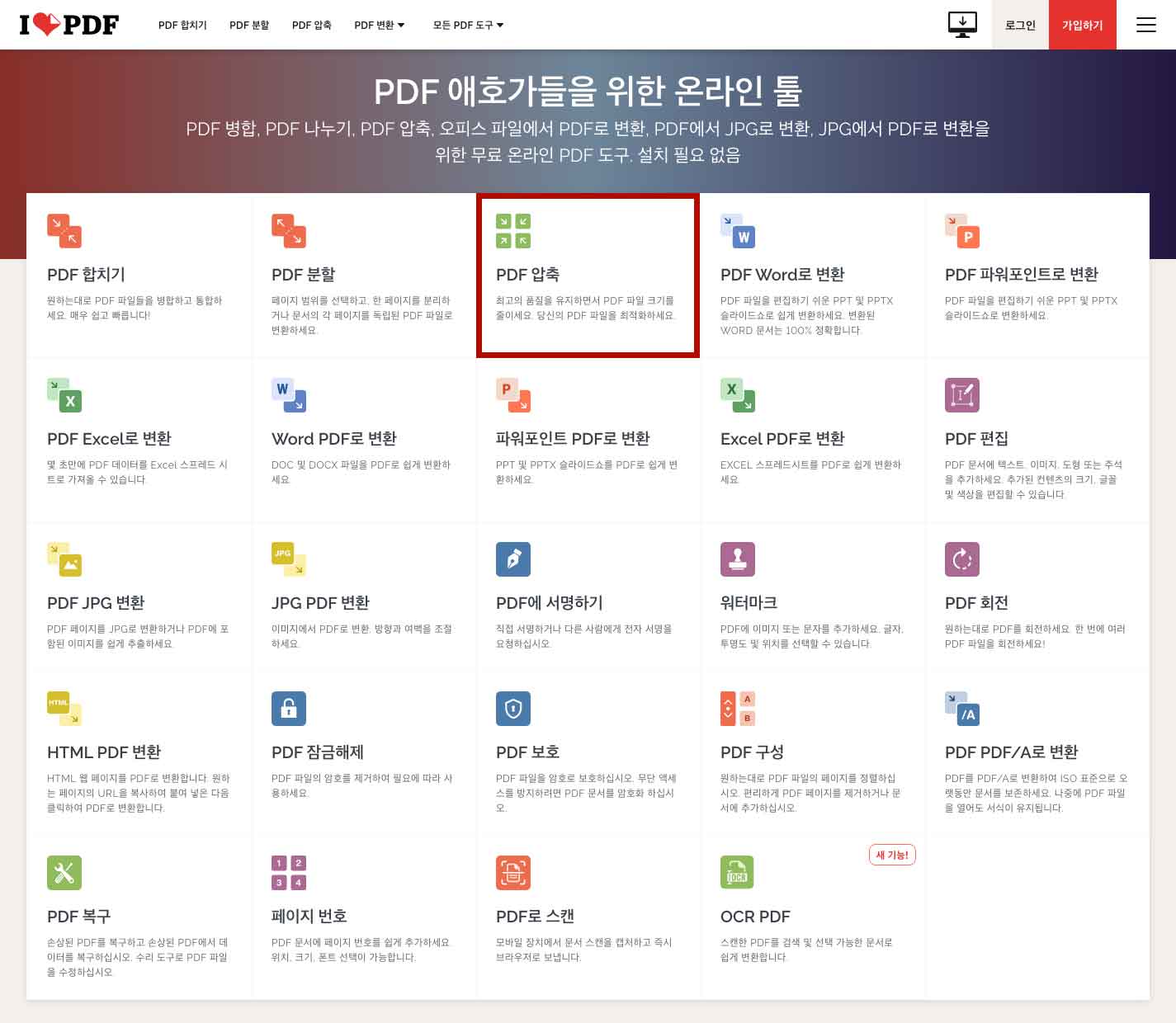This screenshot has width=1176, height=1023.
Task: Click the 로그인 login button
Action: pyautogui.click(x=1019, y=25)
